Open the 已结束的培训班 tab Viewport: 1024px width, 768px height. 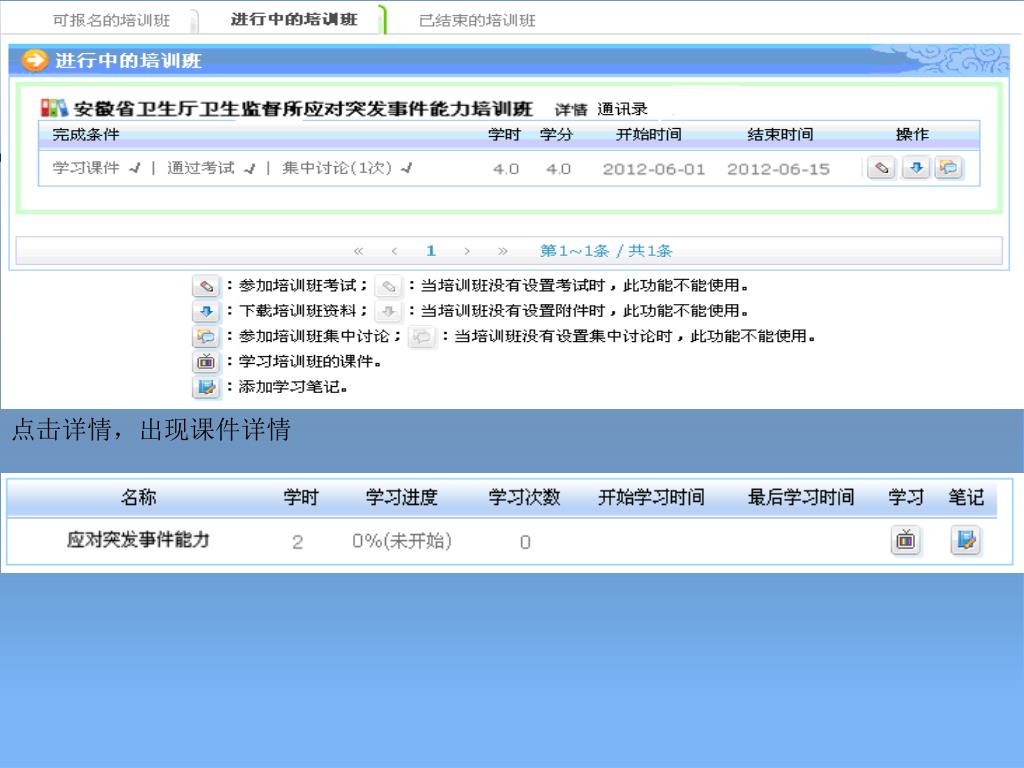point(477,20)
